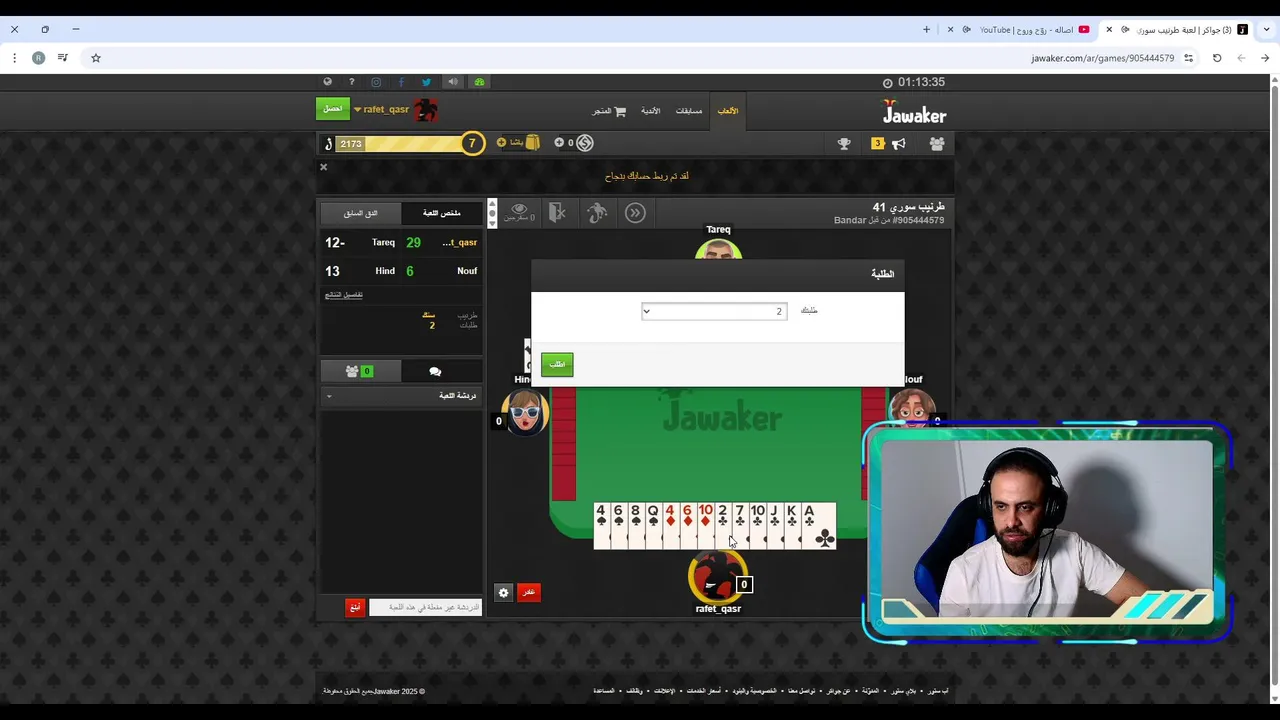Image resolution: width=1280 pixels, height=720 pixels.
Task: Select the Ace of clubs card
Action: [x=819, y=526]
